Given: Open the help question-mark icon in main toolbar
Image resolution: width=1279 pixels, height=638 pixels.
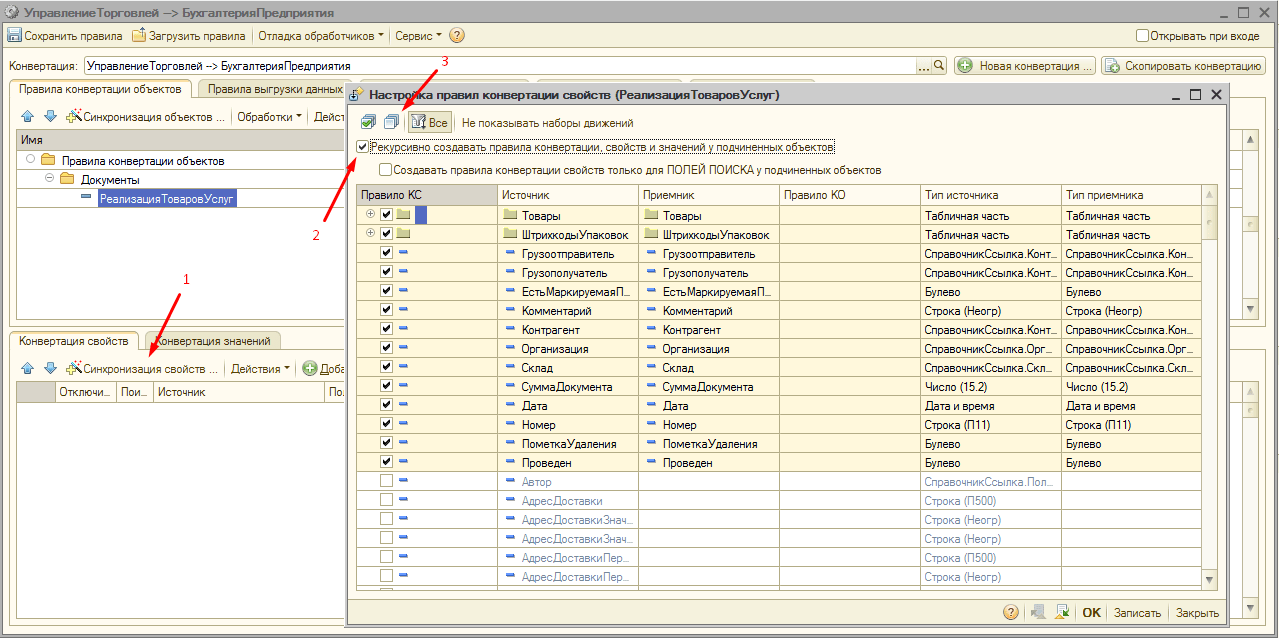Looking at the screenshot, I should [x=457, y=35].
